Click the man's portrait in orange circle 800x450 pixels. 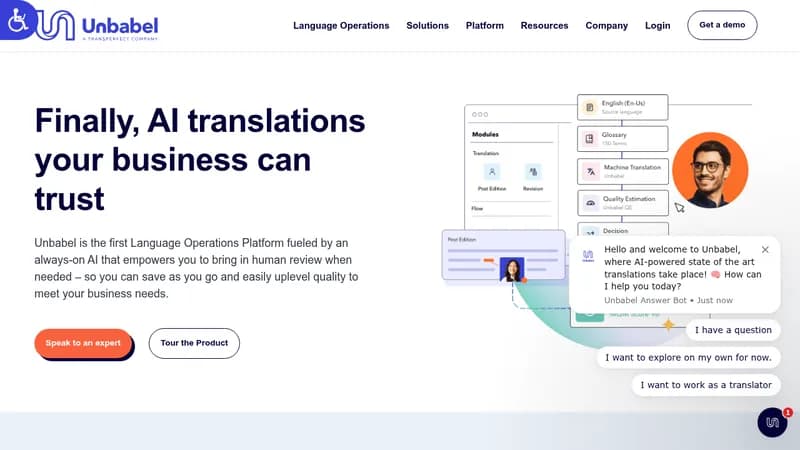710,170
